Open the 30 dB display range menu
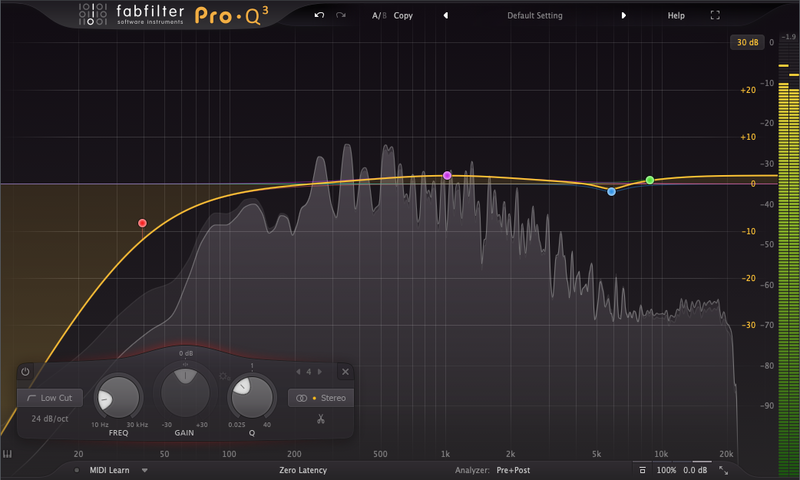This screenshot has width=800, height=480. [747, 42]
